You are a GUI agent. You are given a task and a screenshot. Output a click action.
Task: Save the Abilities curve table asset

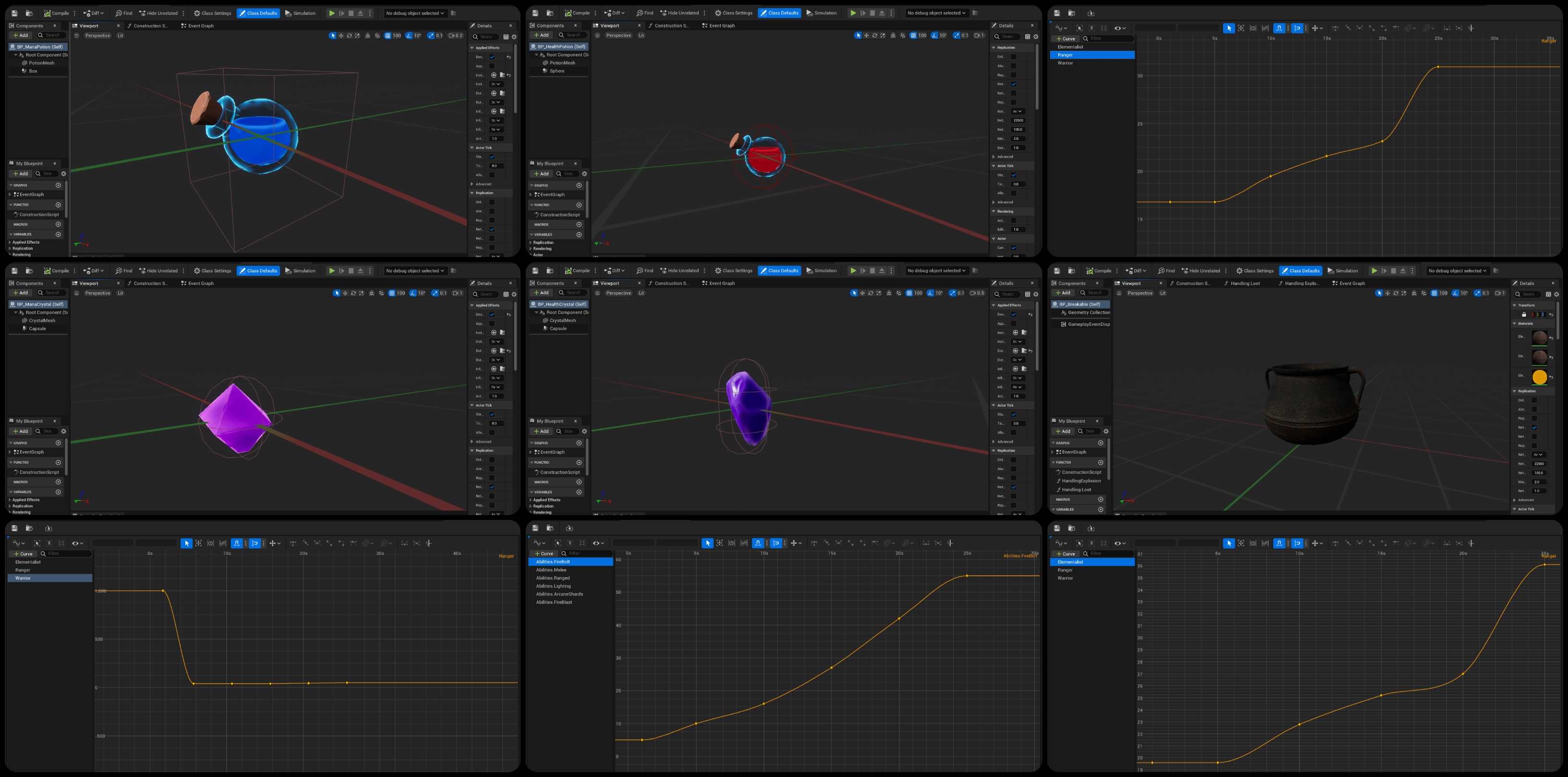click(535, 528)
